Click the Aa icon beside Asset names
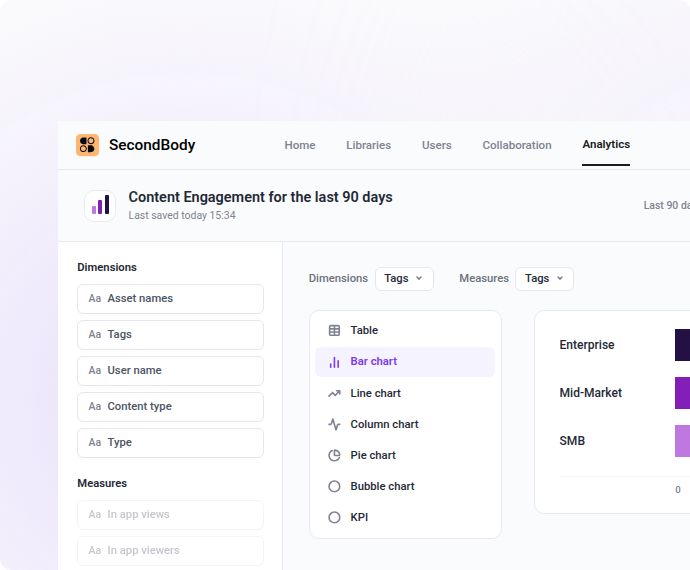The image size is (690, 570). (x=95, y=298)
